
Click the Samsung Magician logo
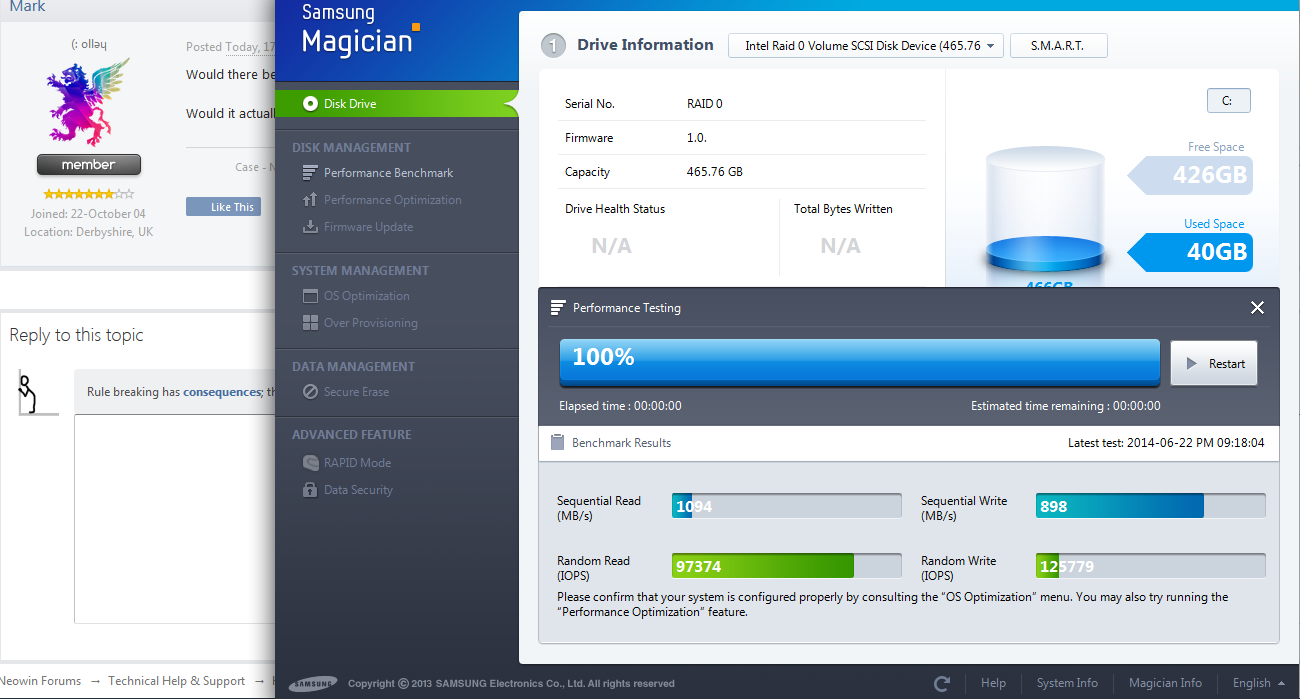tap(361, 30)
